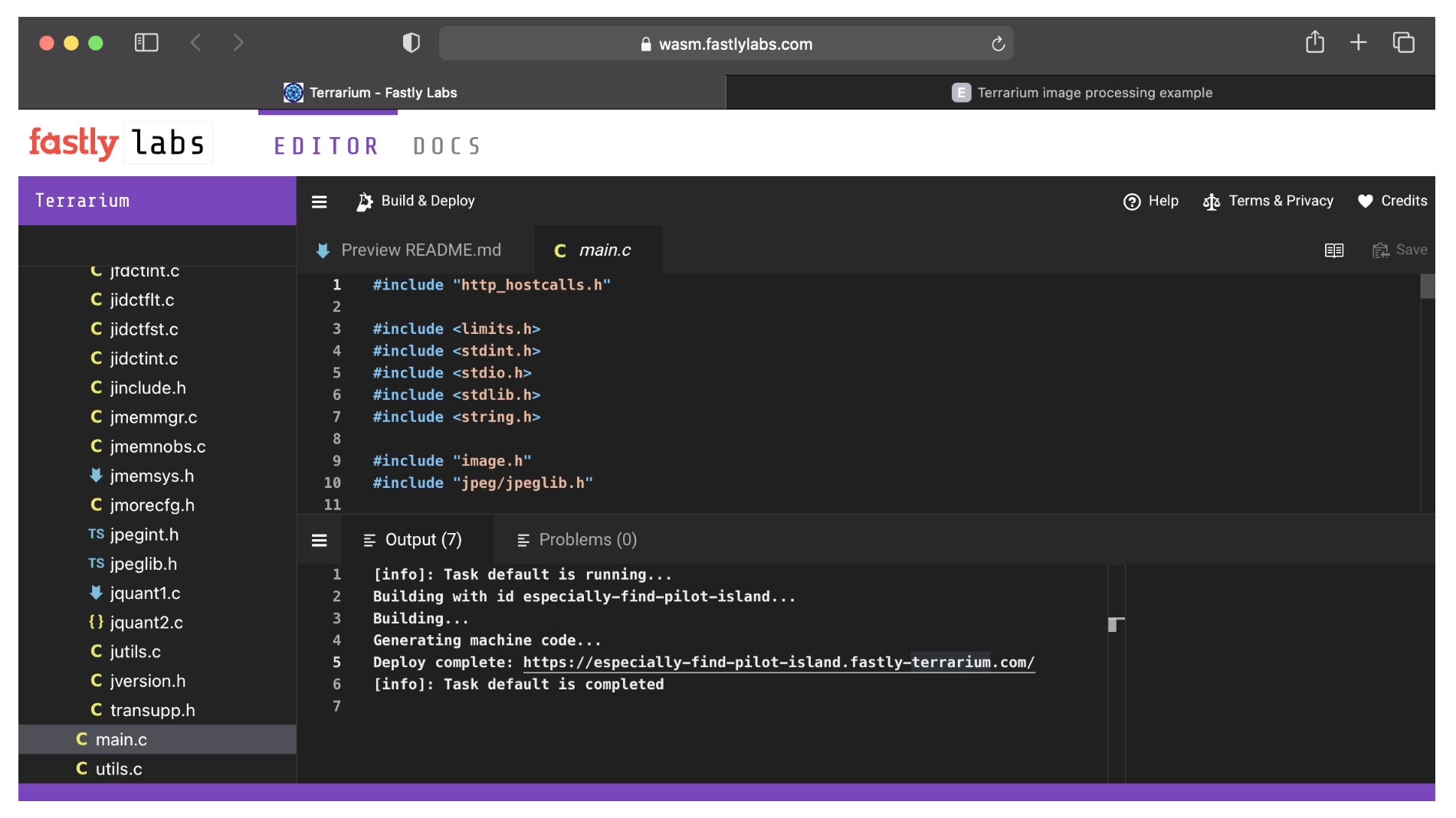Open hamburger menu beside Build & Deploy
This screenshot has width=1456, height=818.
320,201
